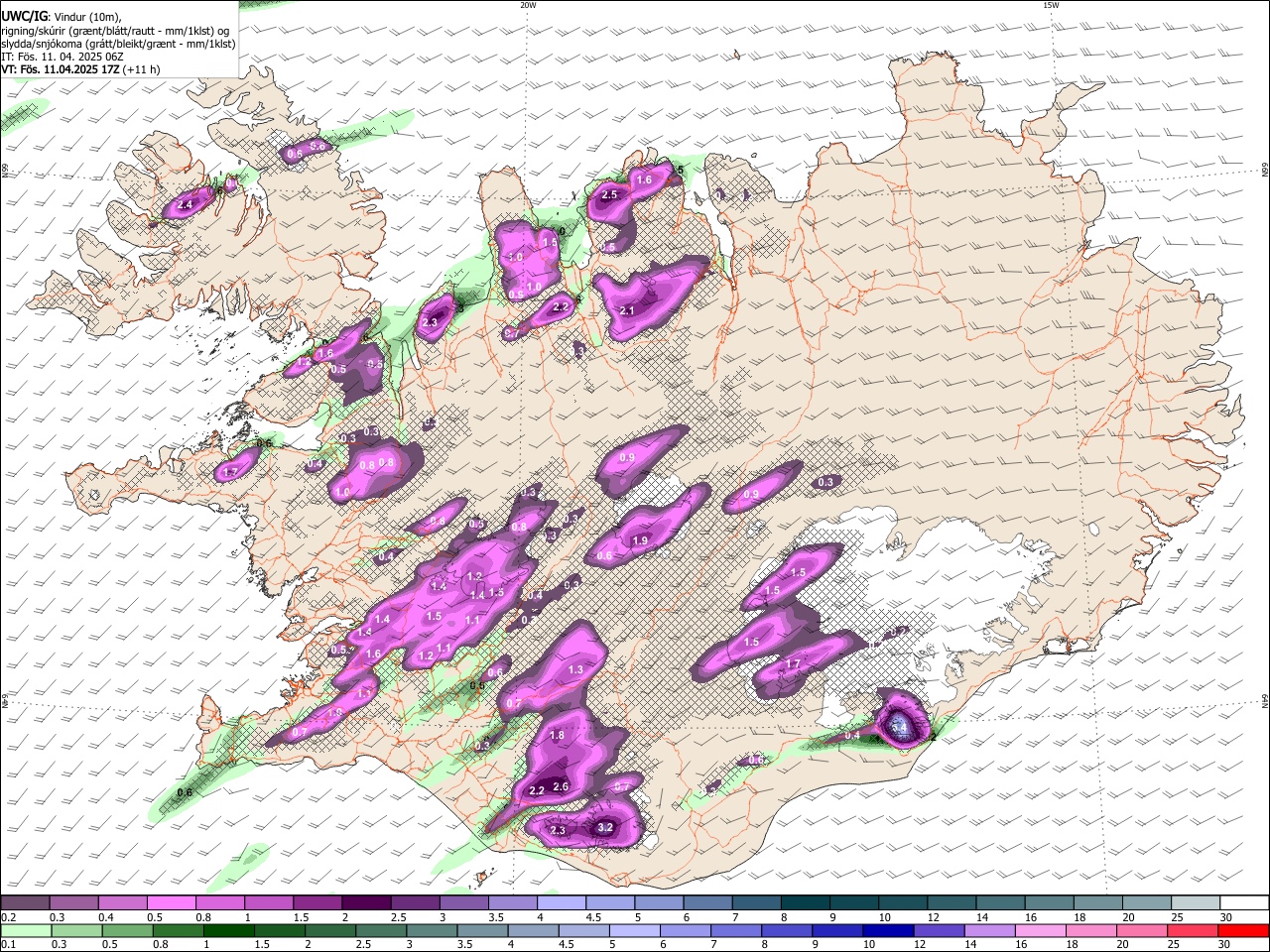
Task: Select the '2.6' precipitation value in the south
Action: [x=561, y=786]
